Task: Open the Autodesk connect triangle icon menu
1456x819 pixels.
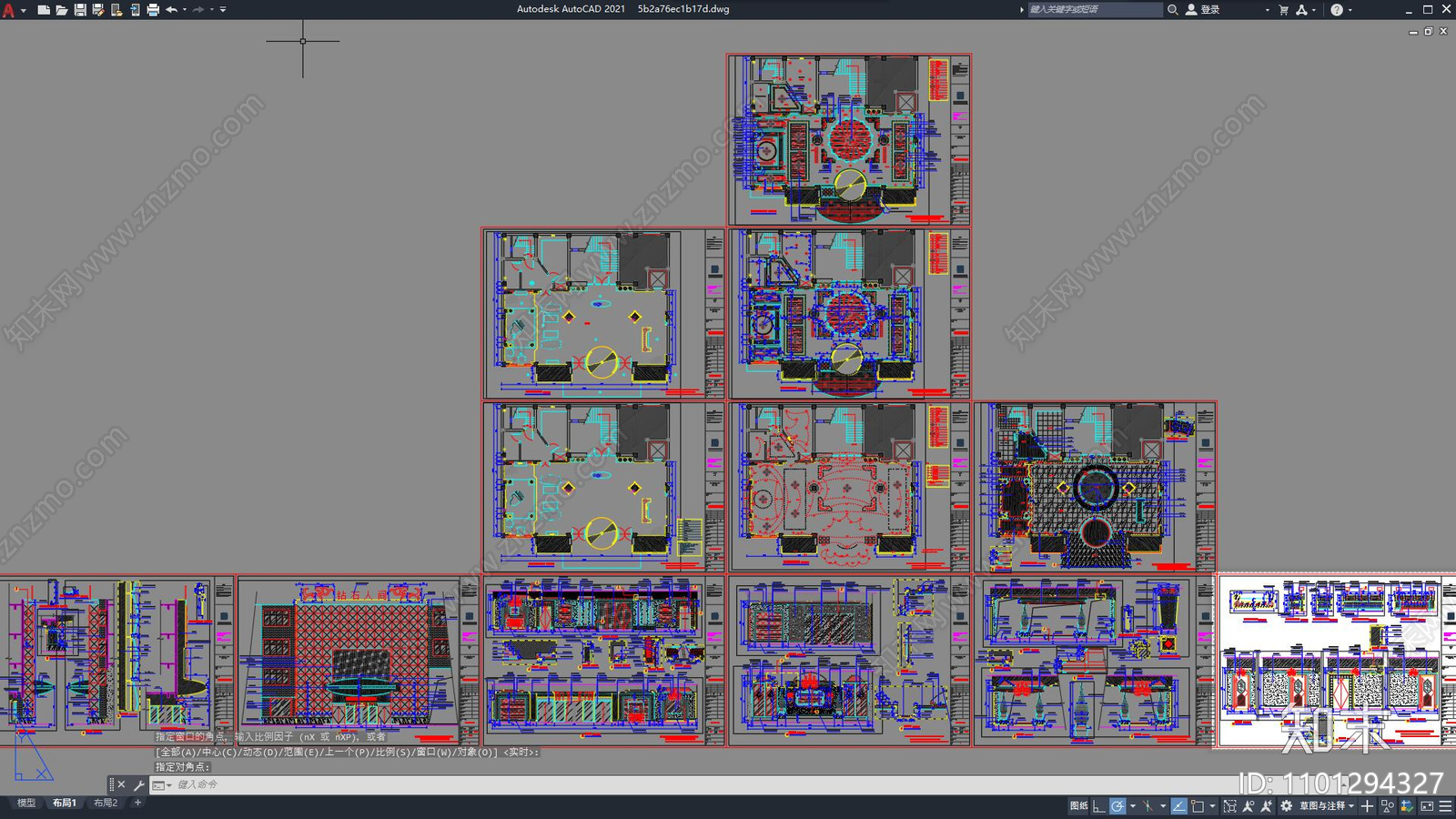Action: (x=1301, y=9)
